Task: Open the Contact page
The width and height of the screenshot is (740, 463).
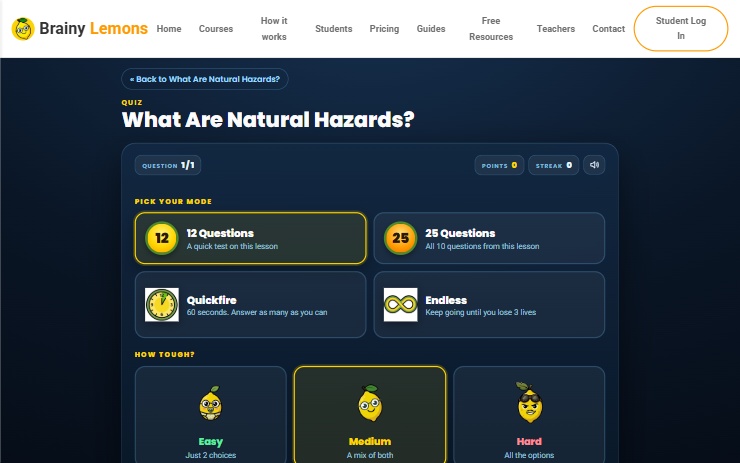Action: coord(608,29)
